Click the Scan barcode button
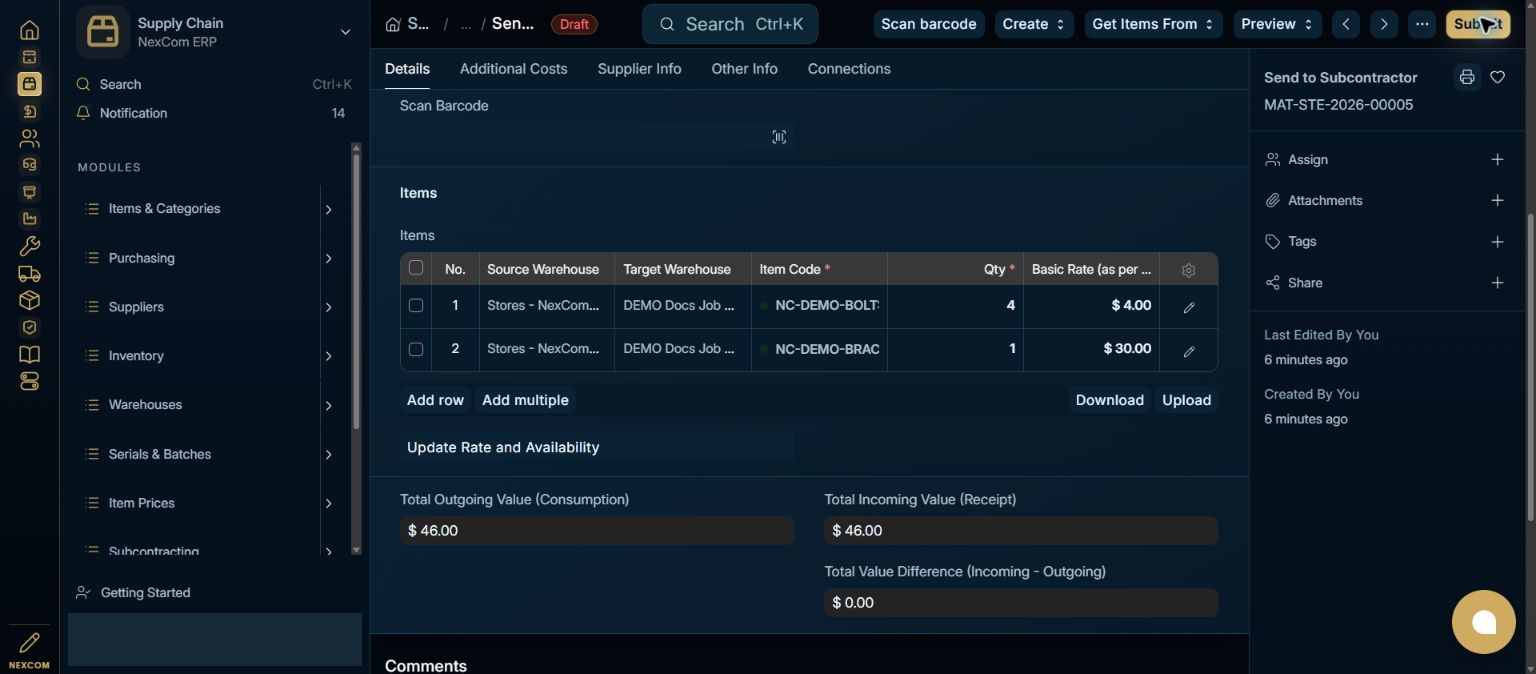 [928, 24]
